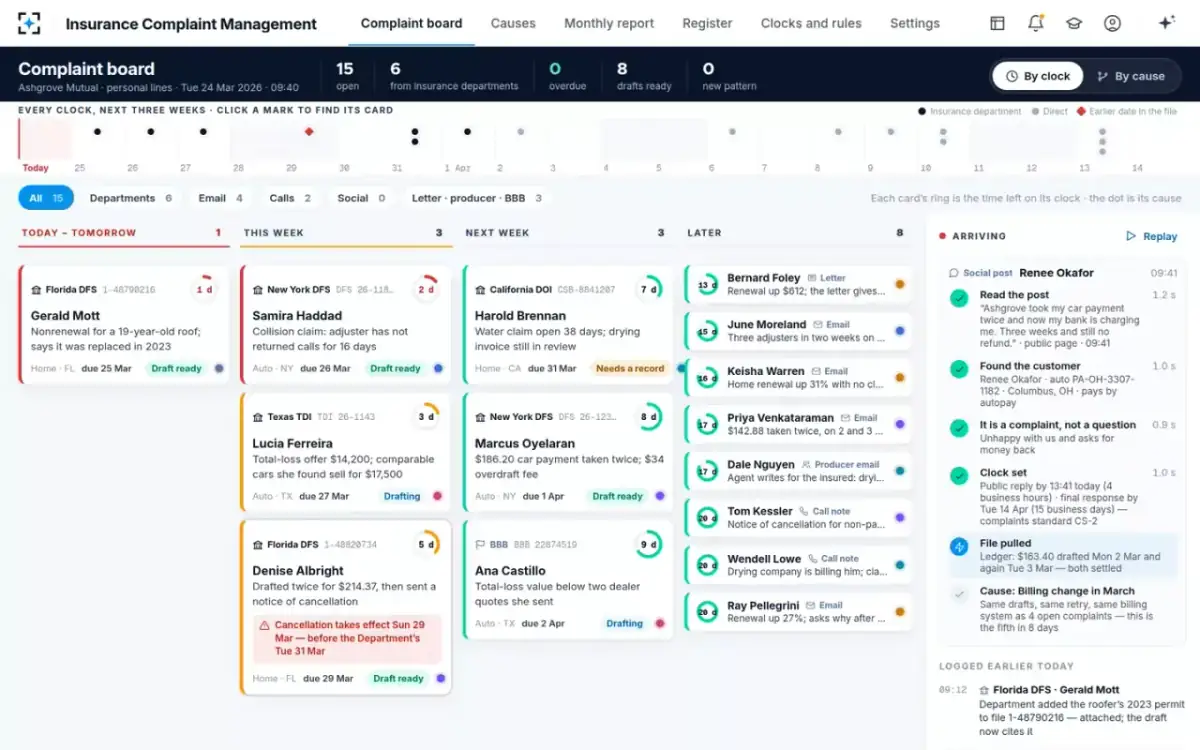The height and width of the screenshot is (750, 1200).
Task: Click the 9 d clock ring on Ana Castillo
Action: pos(648,544)
